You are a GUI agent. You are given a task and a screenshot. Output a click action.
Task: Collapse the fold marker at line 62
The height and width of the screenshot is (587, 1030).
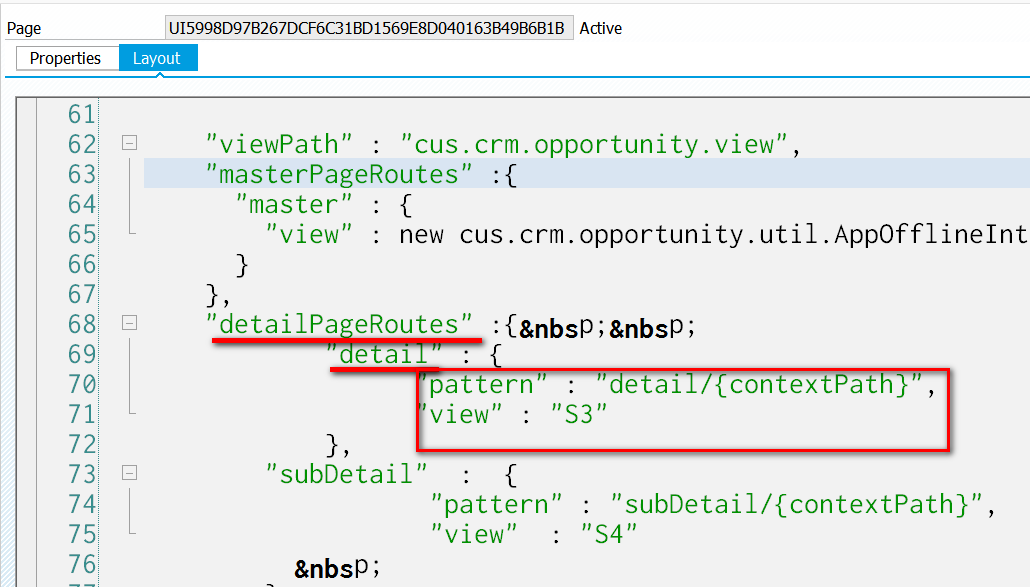click(x=129, y=142)
